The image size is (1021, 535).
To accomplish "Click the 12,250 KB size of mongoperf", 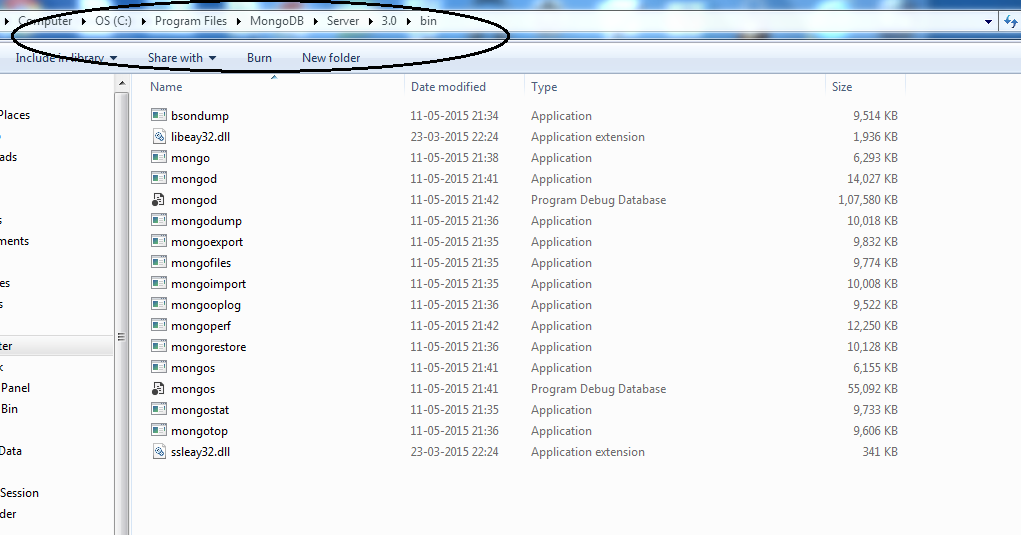I will (x=873, y=325).
